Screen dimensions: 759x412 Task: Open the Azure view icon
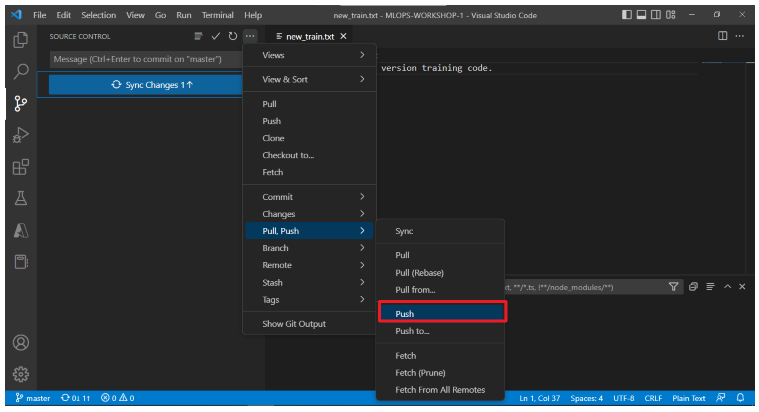[x=20, y=230]
